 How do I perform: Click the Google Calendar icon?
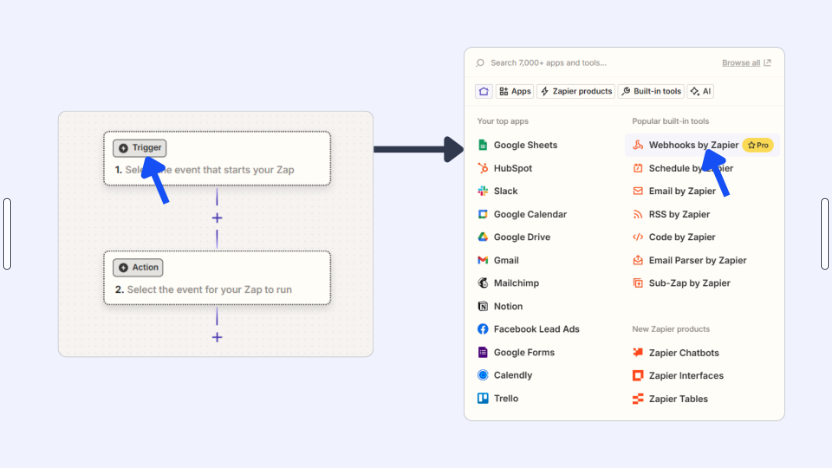483,214
